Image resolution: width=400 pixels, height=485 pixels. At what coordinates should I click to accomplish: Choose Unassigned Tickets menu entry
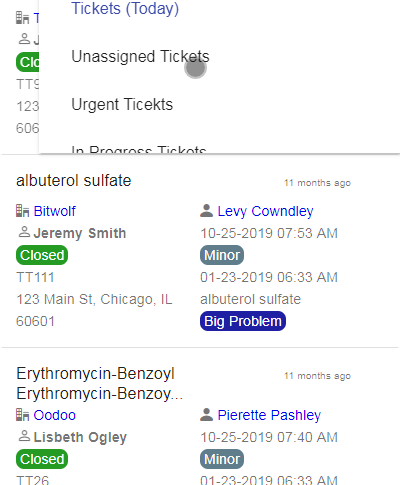click(x=140, y=56)
